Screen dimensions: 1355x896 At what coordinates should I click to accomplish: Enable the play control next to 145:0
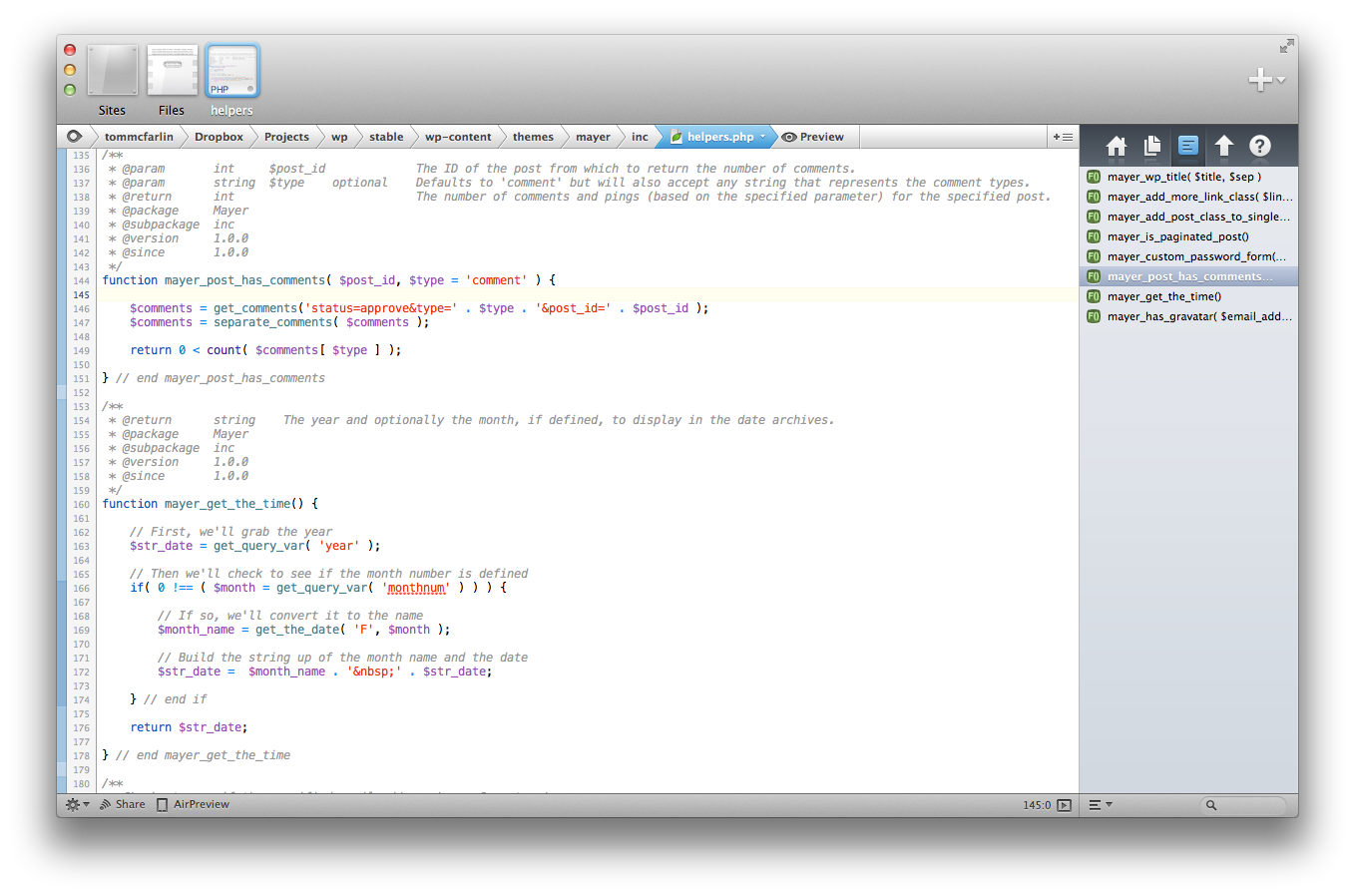coord(1063,804)
